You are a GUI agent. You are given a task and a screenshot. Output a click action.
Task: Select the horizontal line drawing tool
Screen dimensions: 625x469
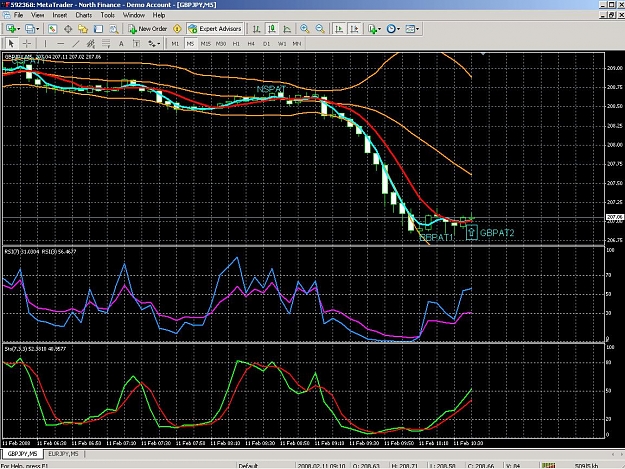click(x=61, y=43)
